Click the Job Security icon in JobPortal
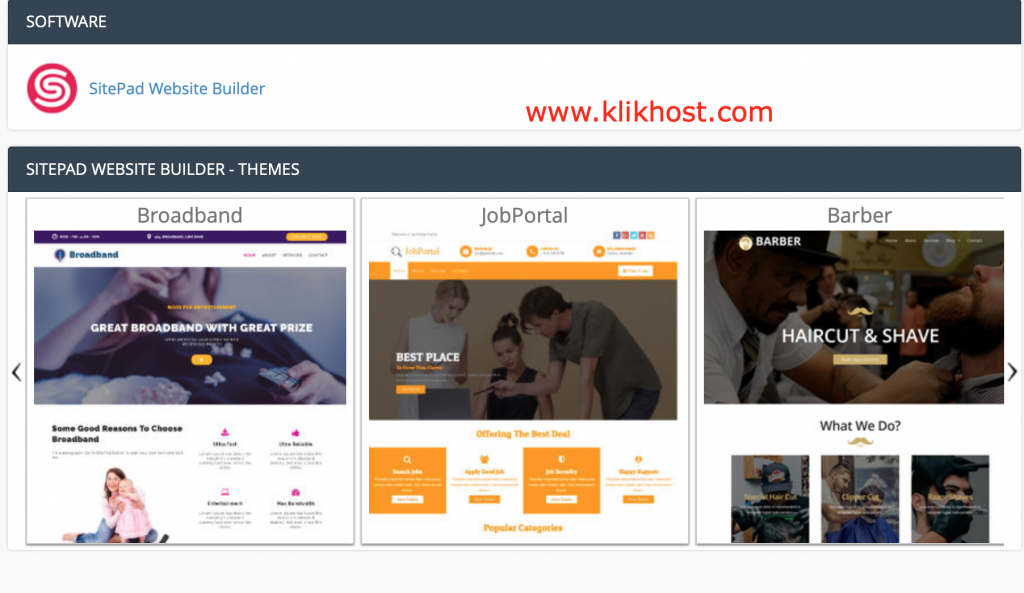The width and height of the screenshot is (1024, 593). (562, 460)
